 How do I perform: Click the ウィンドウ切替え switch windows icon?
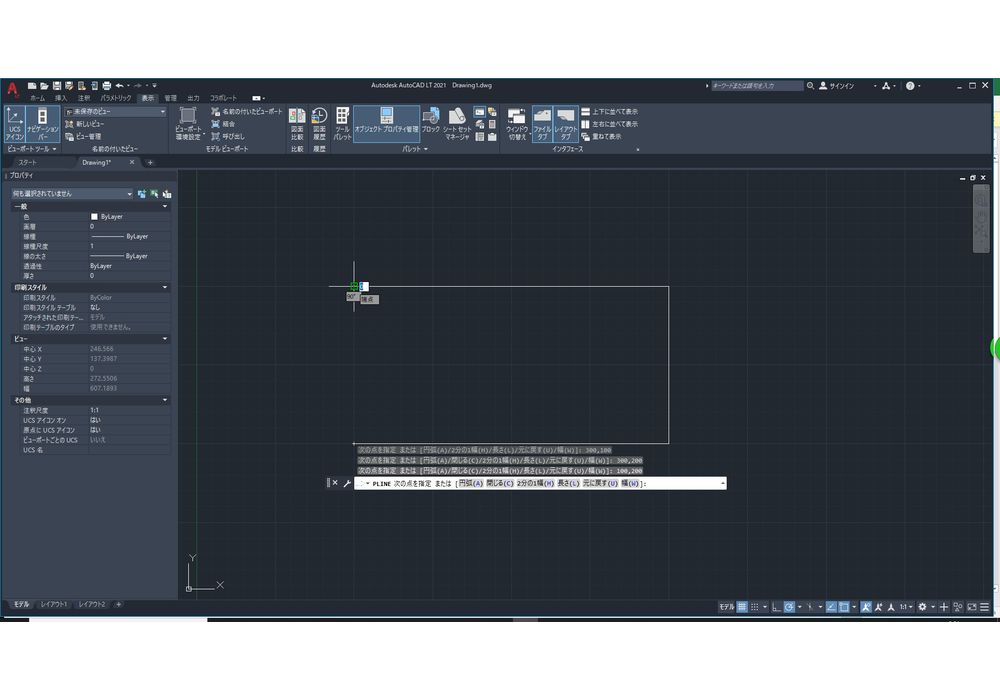coord(517,124)
